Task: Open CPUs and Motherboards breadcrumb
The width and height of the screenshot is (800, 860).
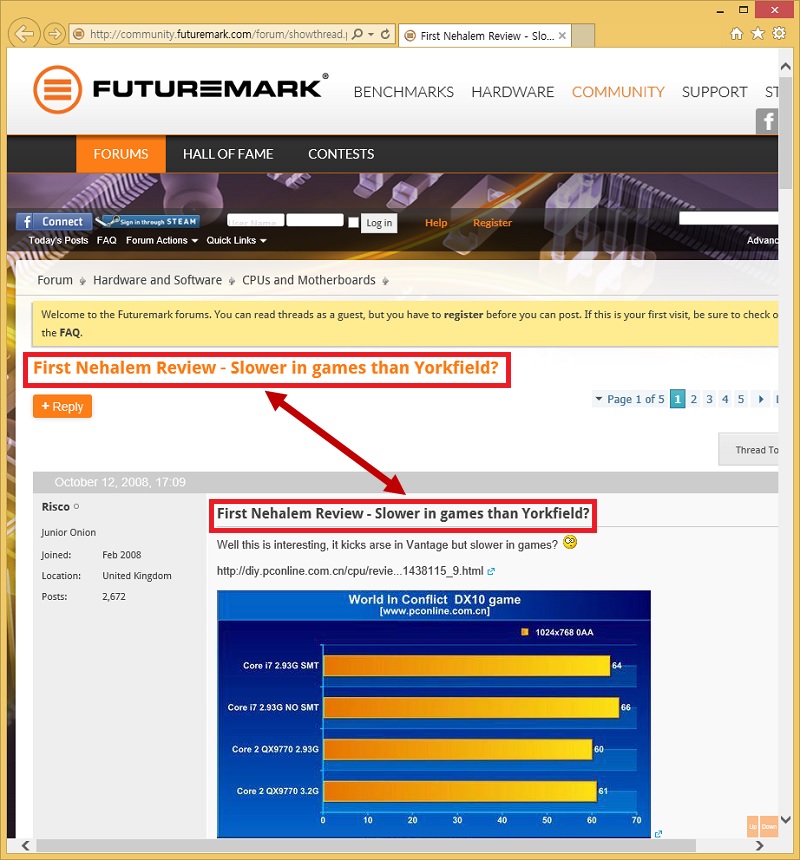Action: coord(309,280)
